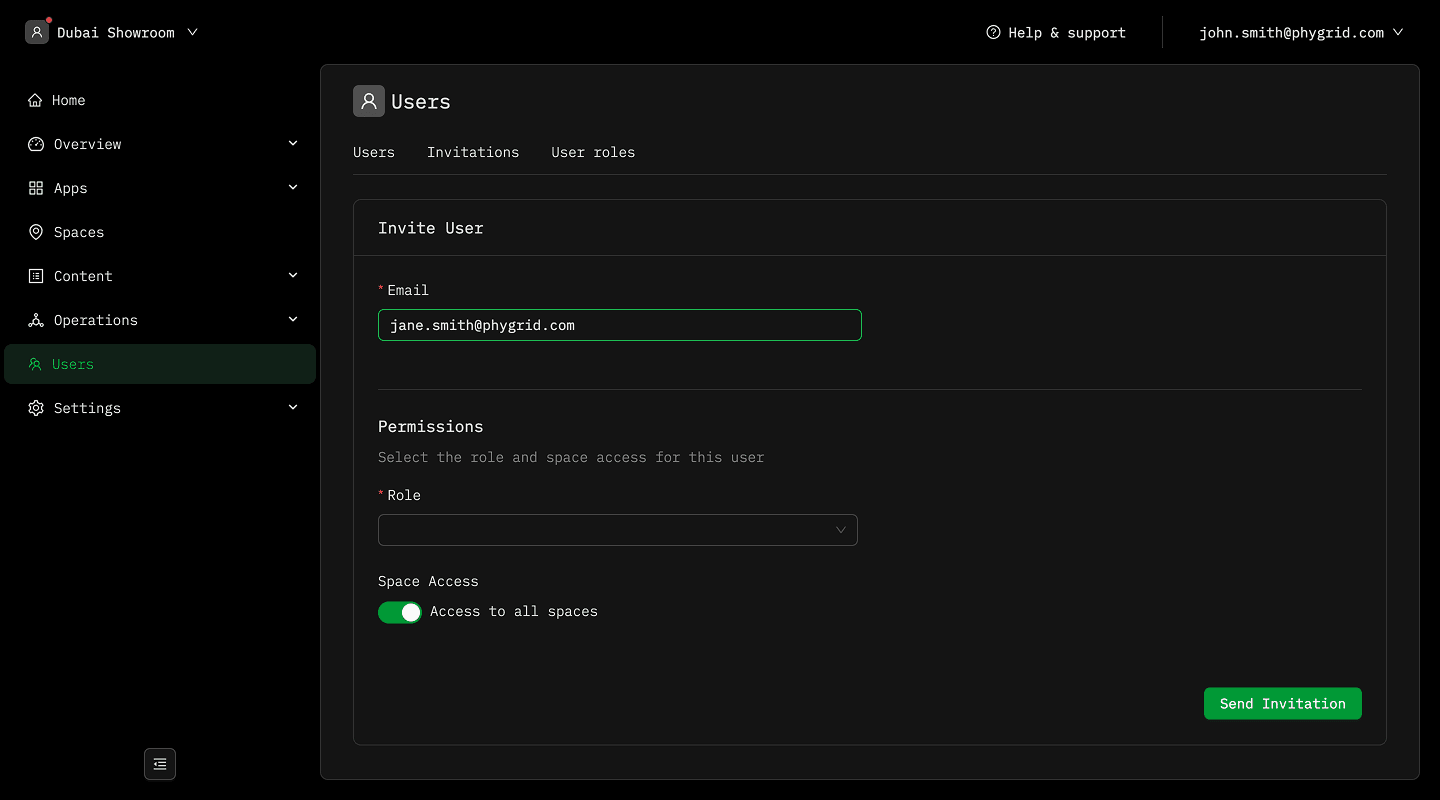Click the Settings gear icon

pyautogui.click(x=36, y=408)
